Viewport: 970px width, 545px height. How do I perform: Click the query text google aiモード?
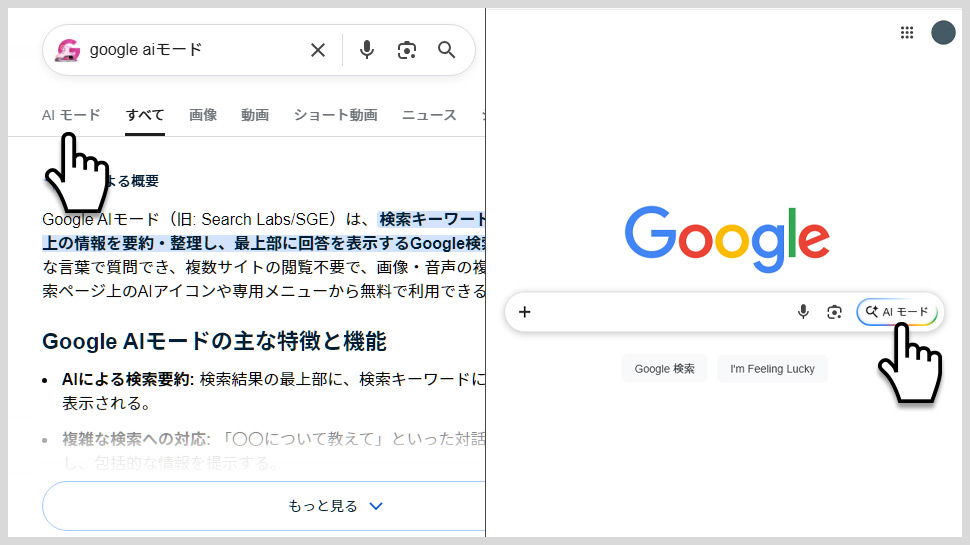pos(146,49)
